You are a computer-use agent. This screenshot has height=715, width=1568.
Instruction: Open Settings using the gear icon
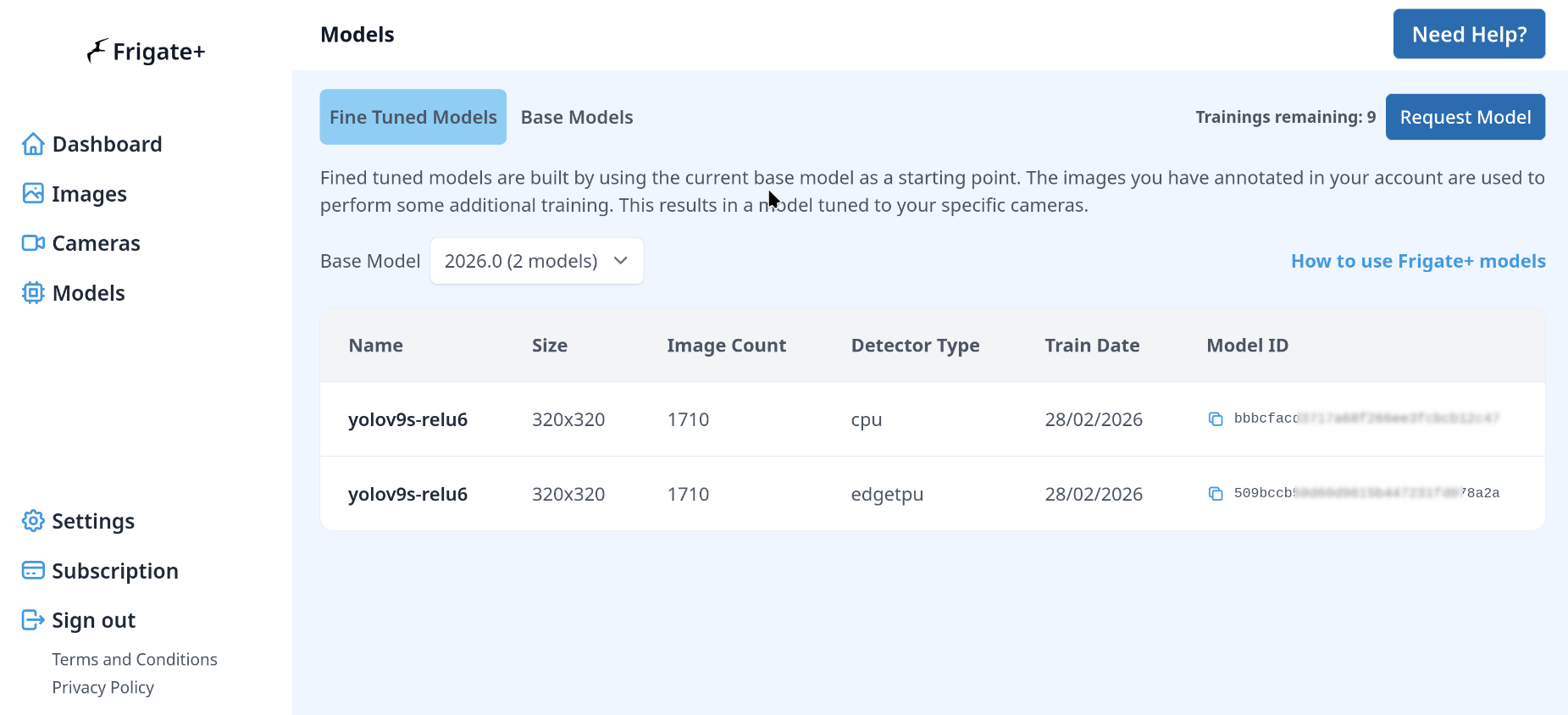(33, 521)
